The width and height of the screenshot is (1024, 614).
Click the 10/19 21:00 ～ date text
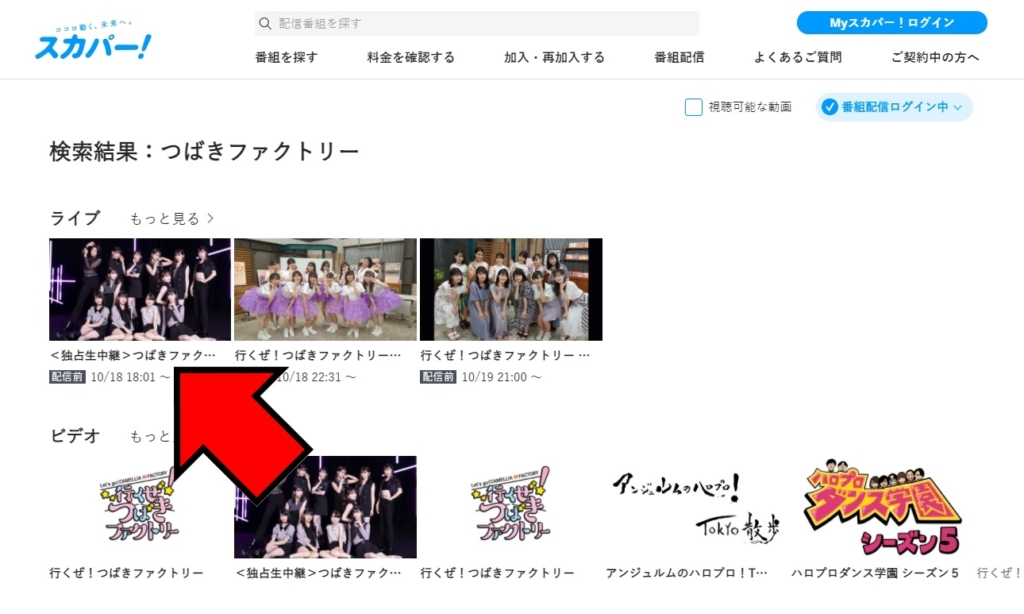[x=502, y=377]
